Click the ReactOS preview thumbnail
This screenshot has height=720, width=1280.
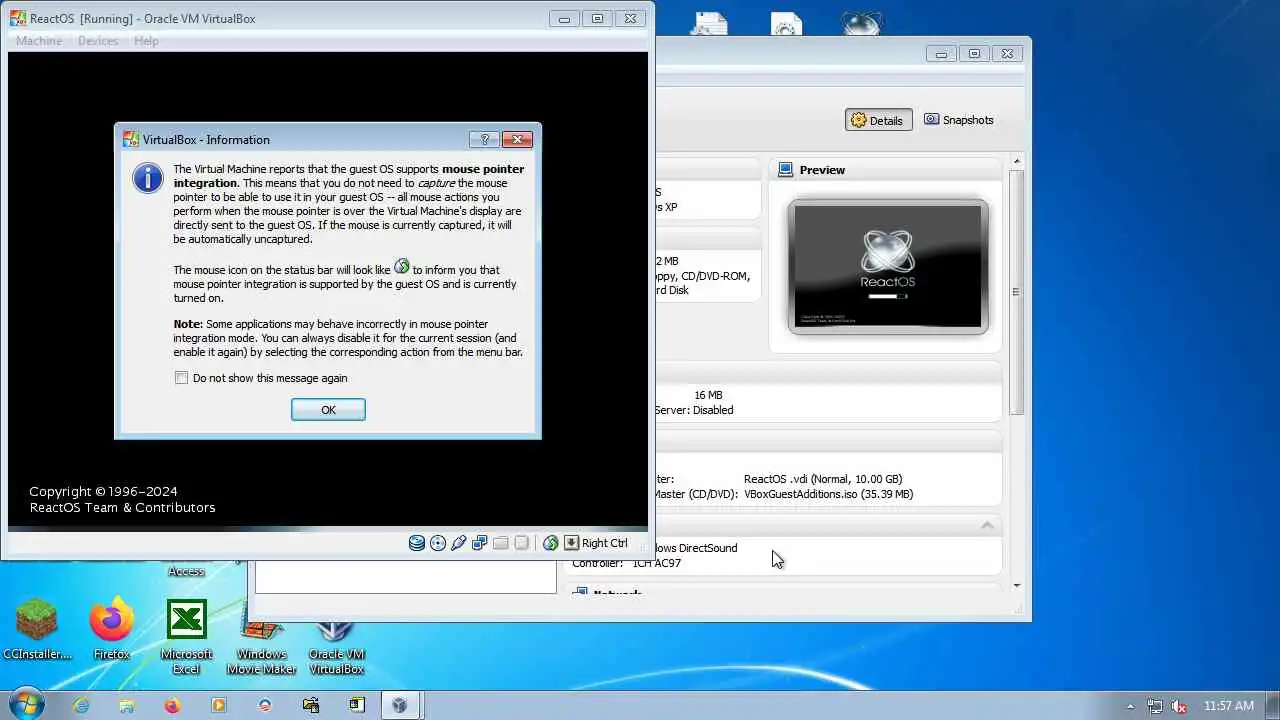coord(888,266)
